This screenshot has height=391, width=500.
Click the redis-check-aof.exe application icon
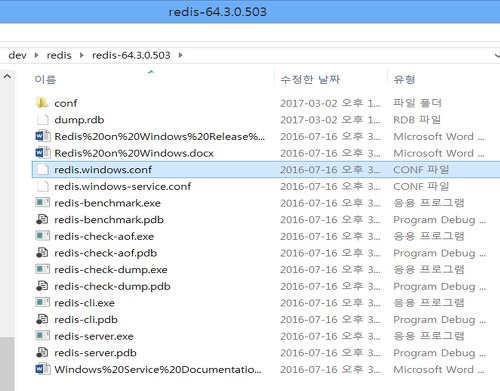click(42, 236)
